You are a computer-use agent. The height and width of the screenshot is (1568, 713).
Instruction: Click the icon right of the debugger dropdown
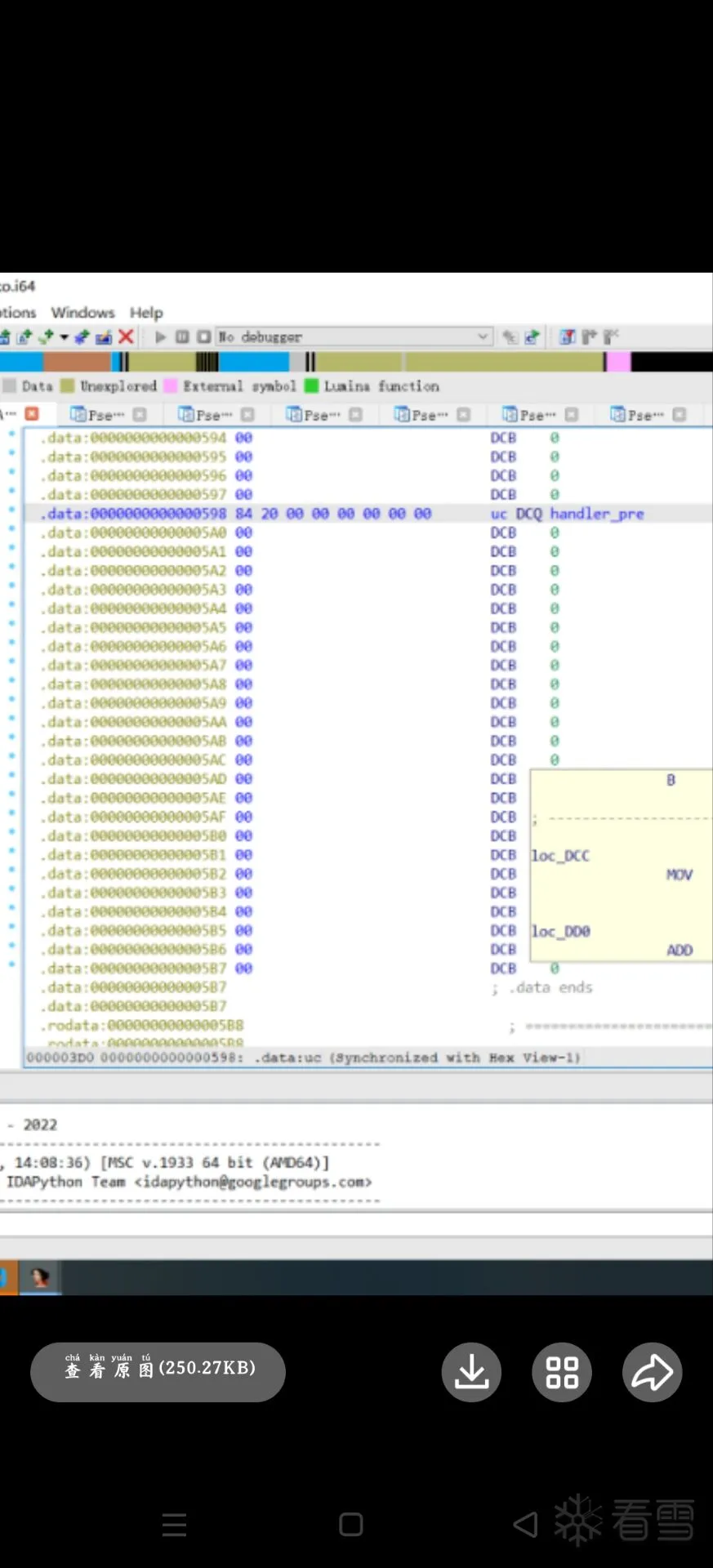pyautogui.click(x=510, y=336)
